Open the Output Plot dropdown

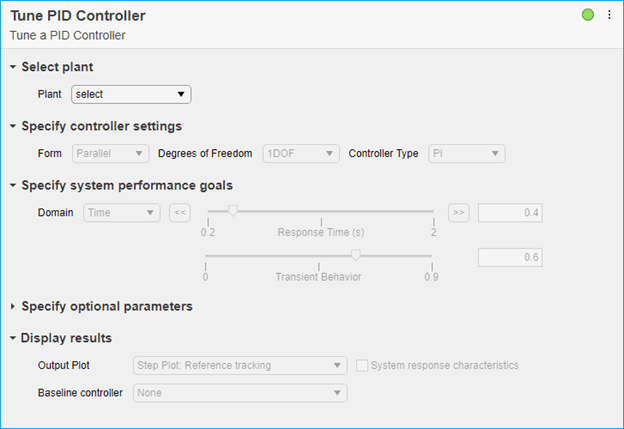240,365
